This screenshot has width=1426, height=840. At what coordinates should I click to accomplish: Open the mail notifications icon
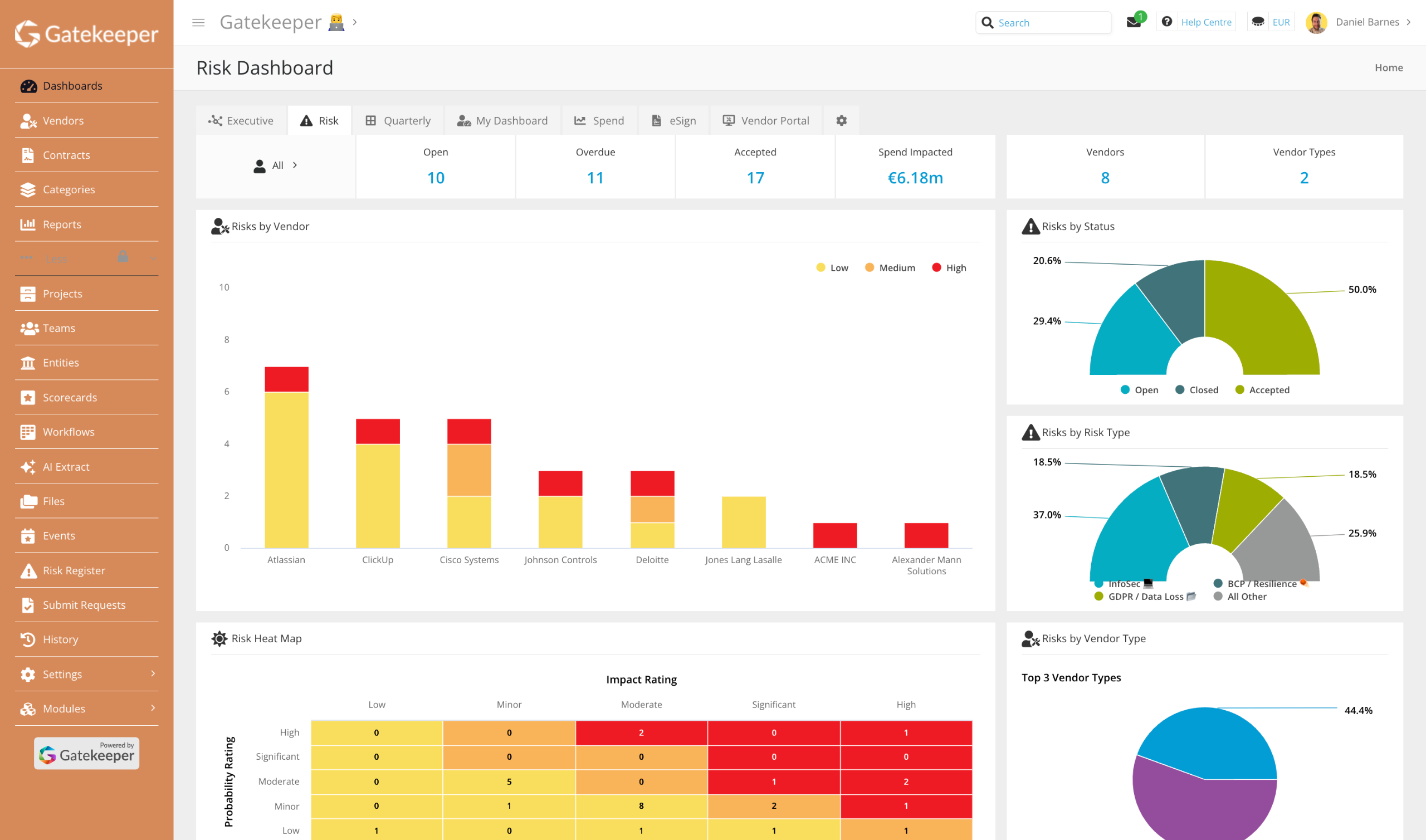tap(1134, 22)
